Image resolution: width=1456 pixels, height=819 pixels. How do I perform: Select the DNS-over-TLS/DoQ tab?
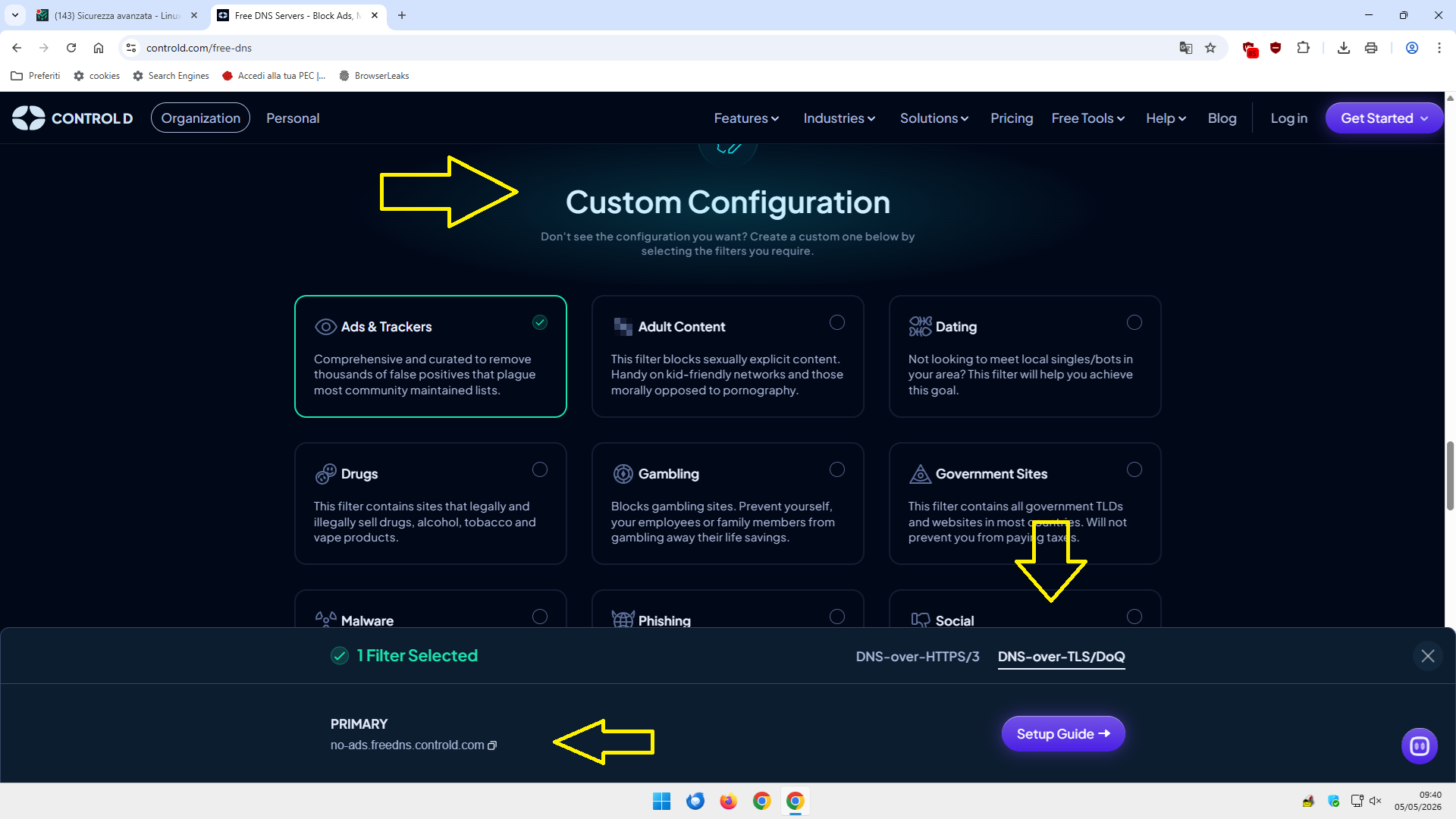coord(1062,657)
